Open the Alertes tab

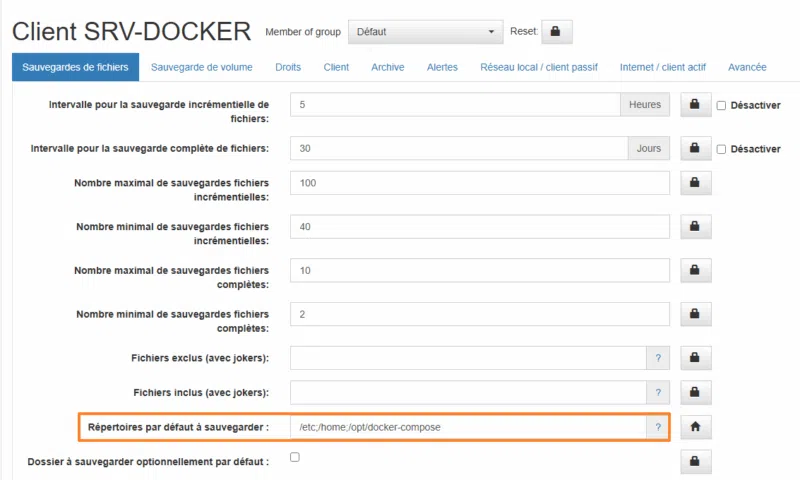[x=442, y=67]
